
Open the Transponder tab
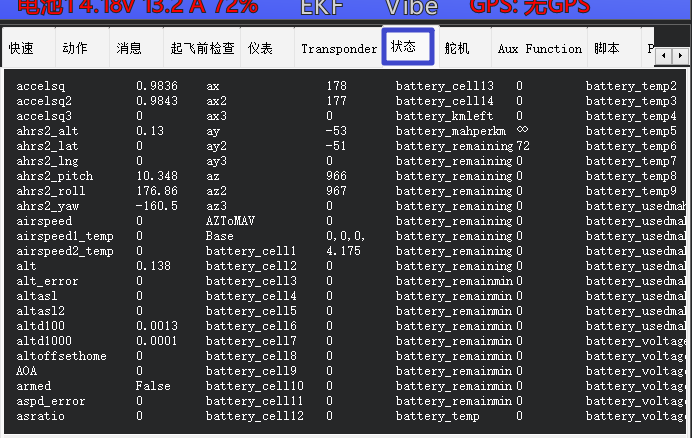point(339,48)
